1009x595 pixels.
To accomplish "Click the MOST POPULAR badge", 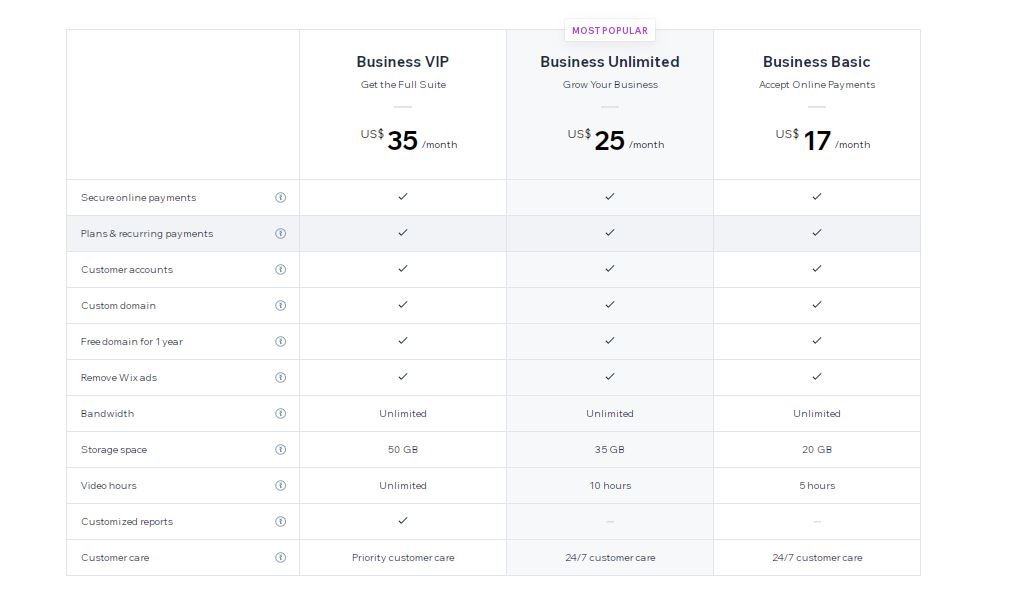I will point(610,30).
